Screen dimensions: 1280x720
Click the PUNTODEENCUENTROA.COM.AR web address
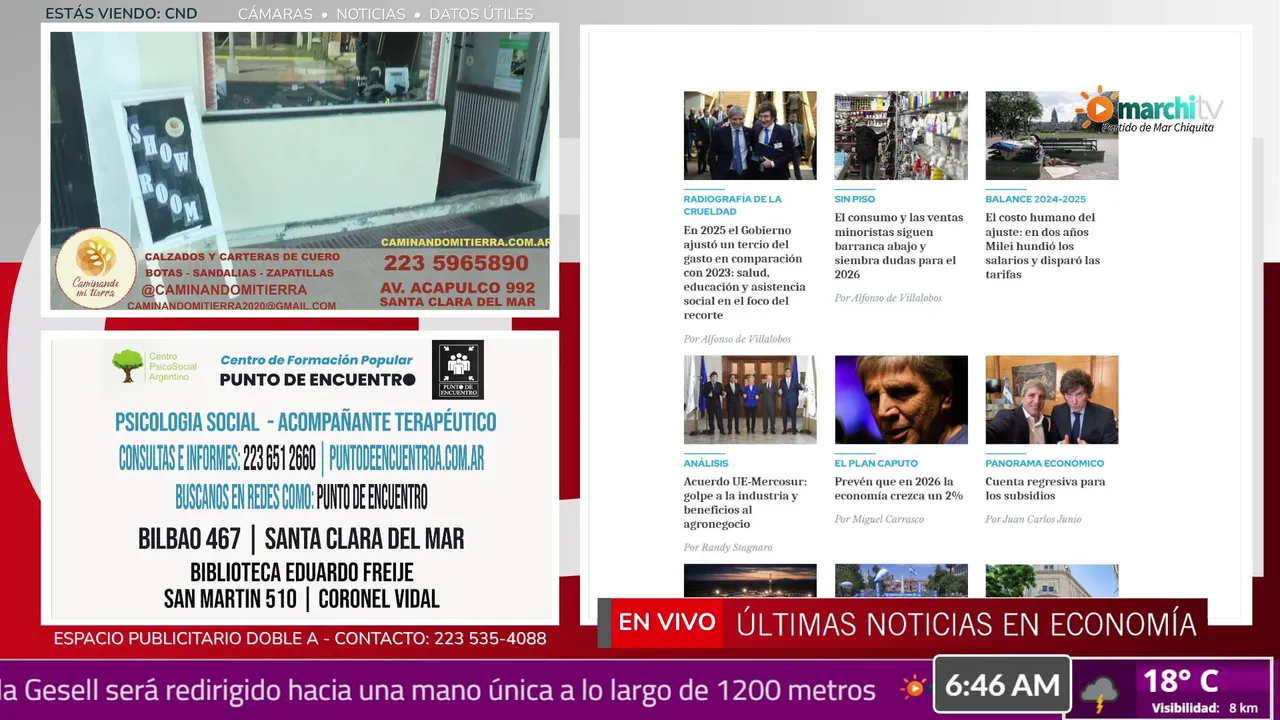point(406,459)
